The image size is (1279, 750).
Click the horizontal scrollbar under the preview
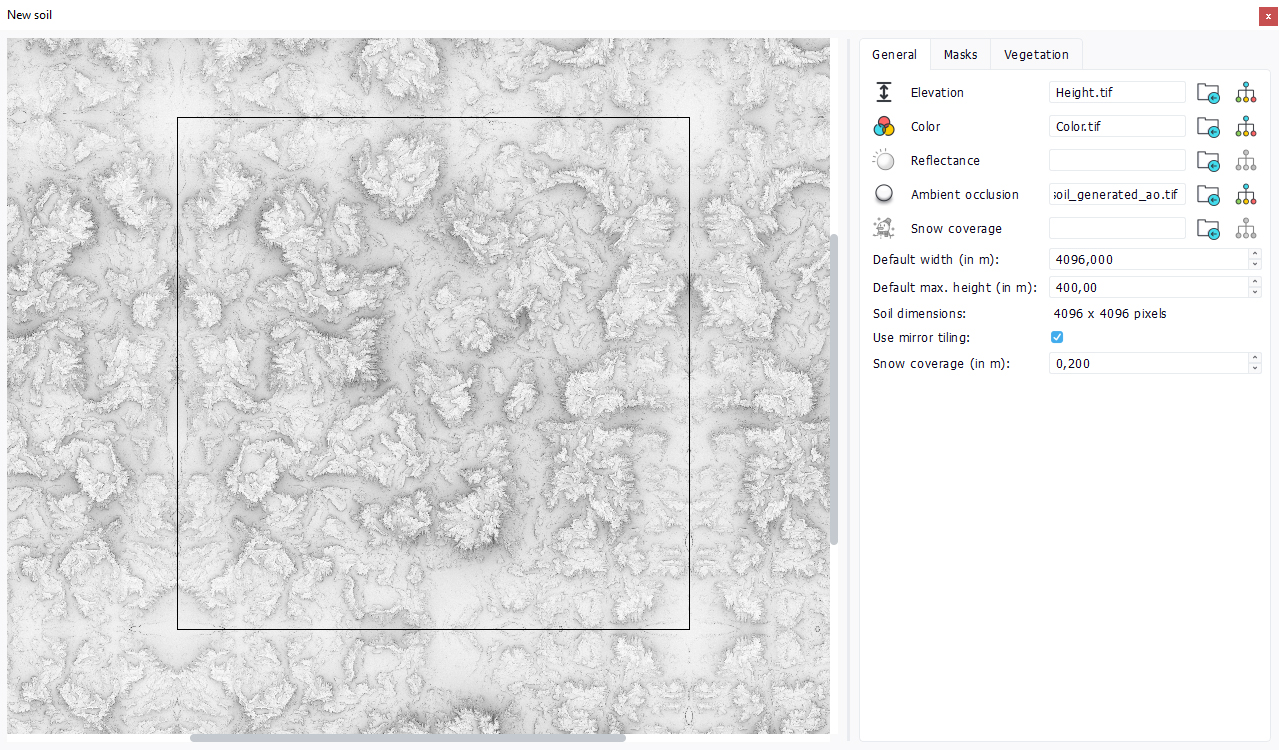click(407, 738)
